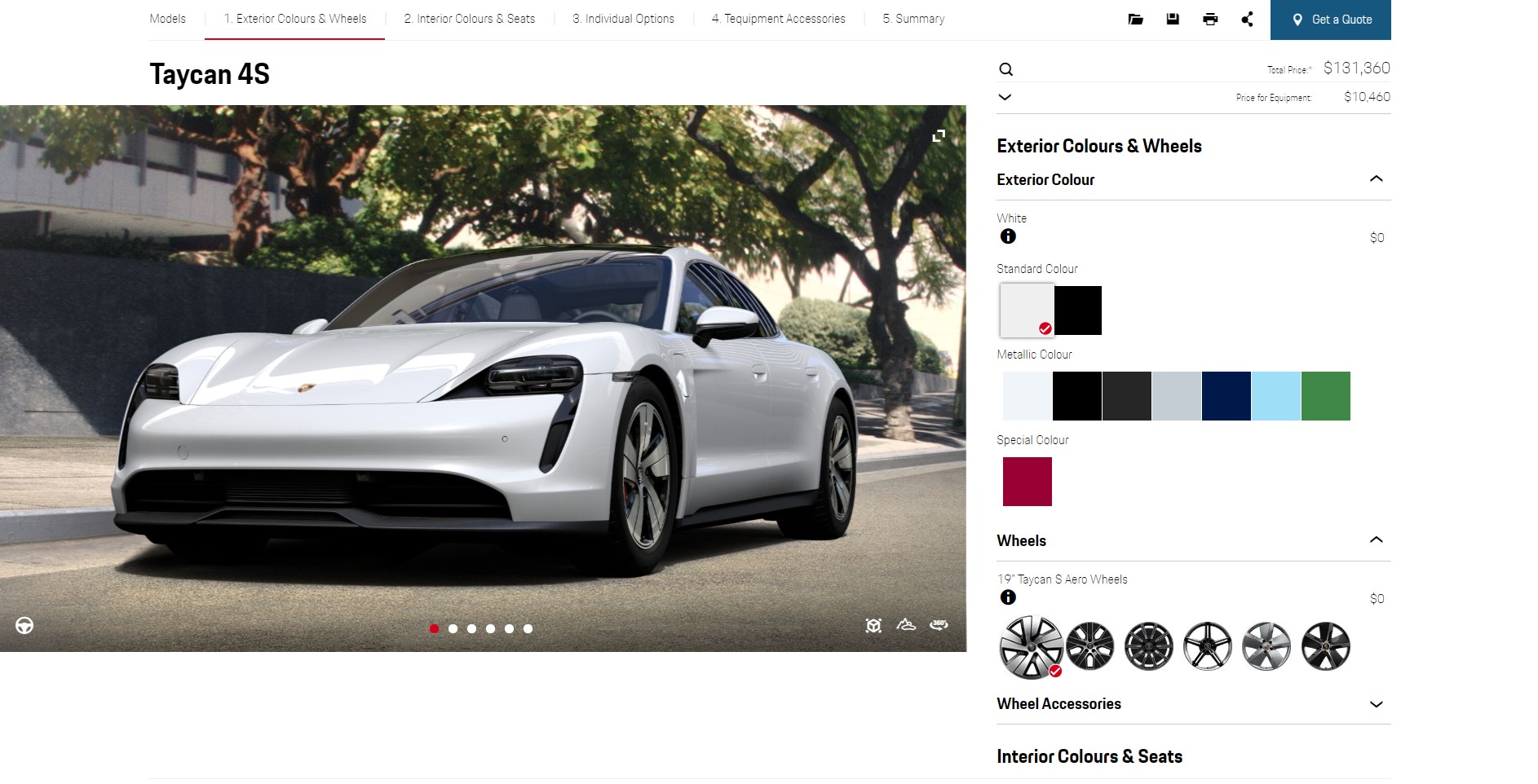This screenshot has height=784, width=1538.
Task: Select the last image carousel dot
Action: (x=528, y=628)
